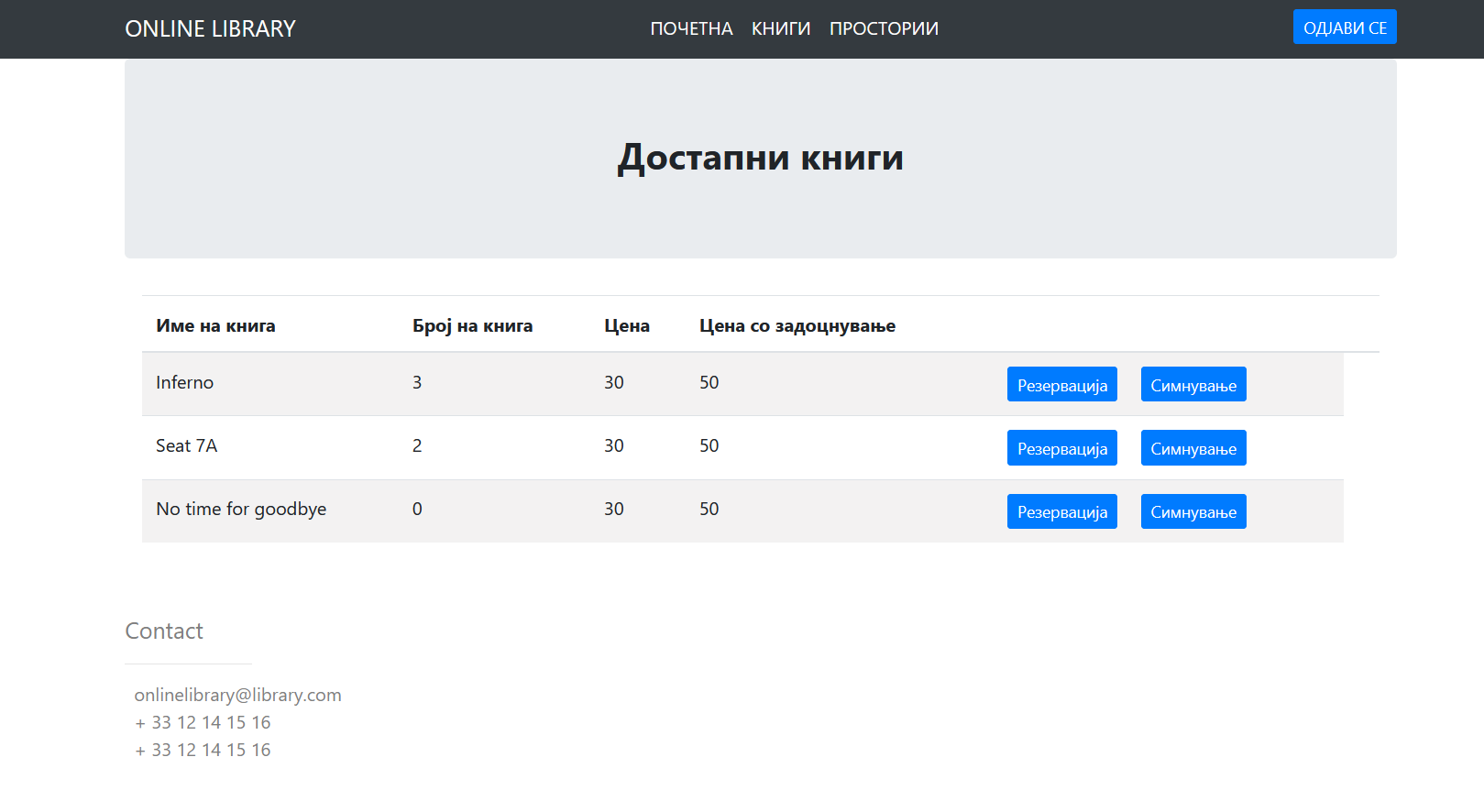
Task: Download Seat 7A via its Симнување button
Action: [1193, 448]
